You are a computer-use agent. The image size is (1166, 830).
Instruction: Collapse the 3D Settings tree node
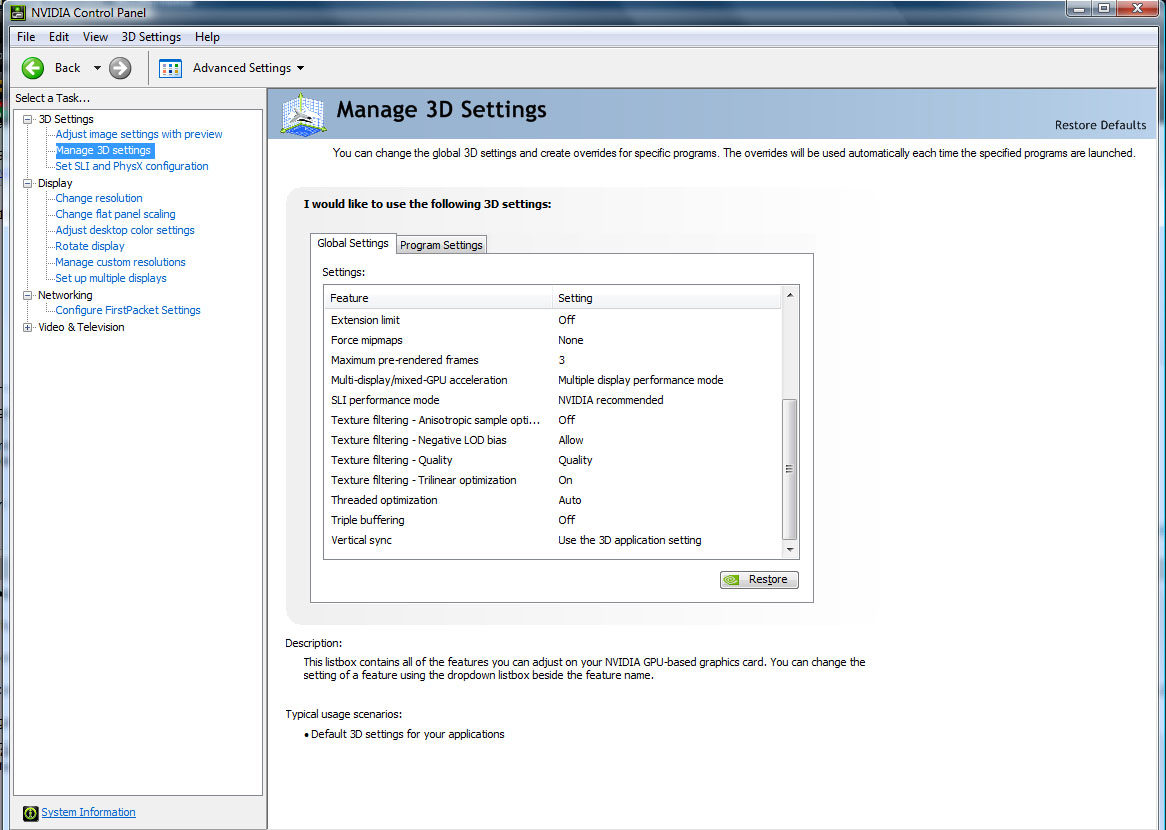tap(28, 119)
